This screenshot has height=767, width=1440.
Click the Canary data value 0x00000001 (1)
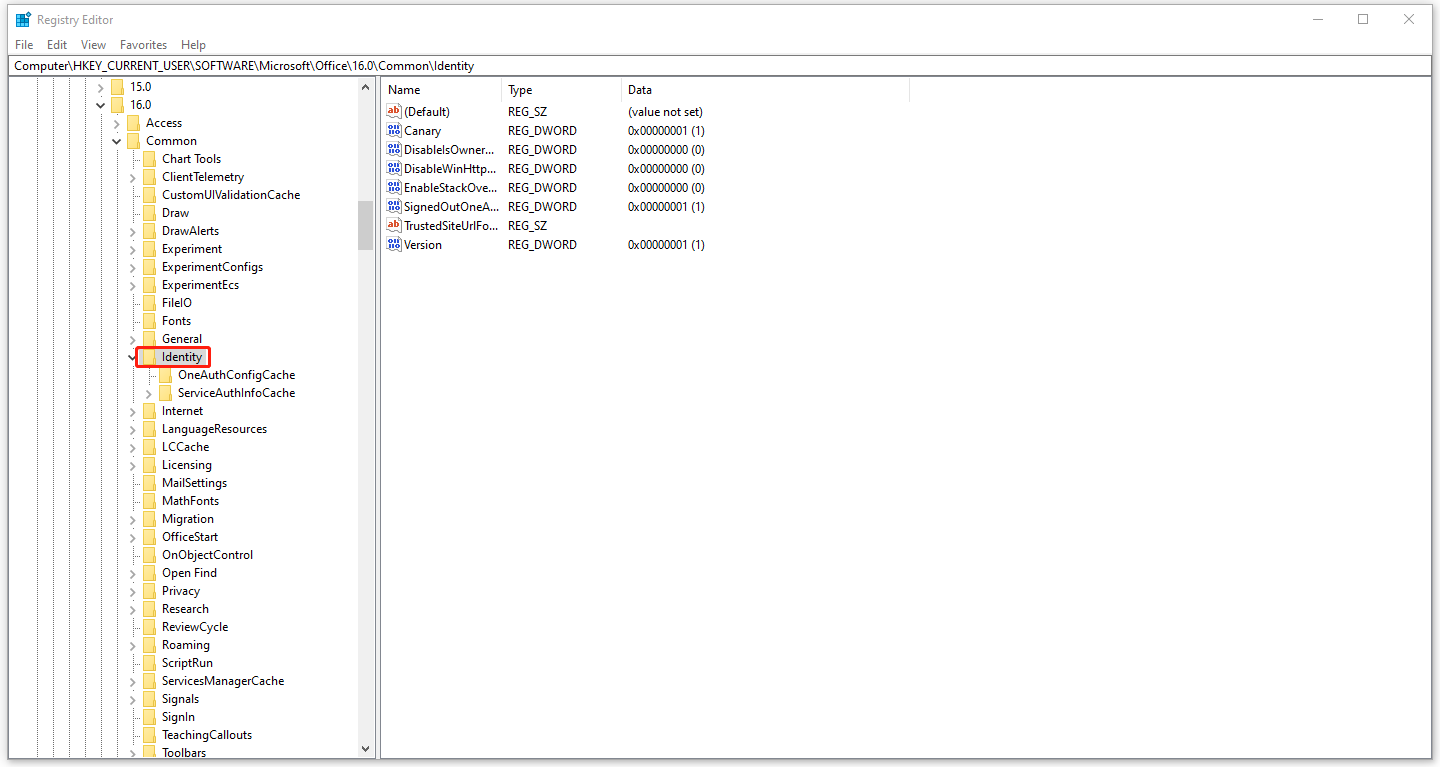666,131
